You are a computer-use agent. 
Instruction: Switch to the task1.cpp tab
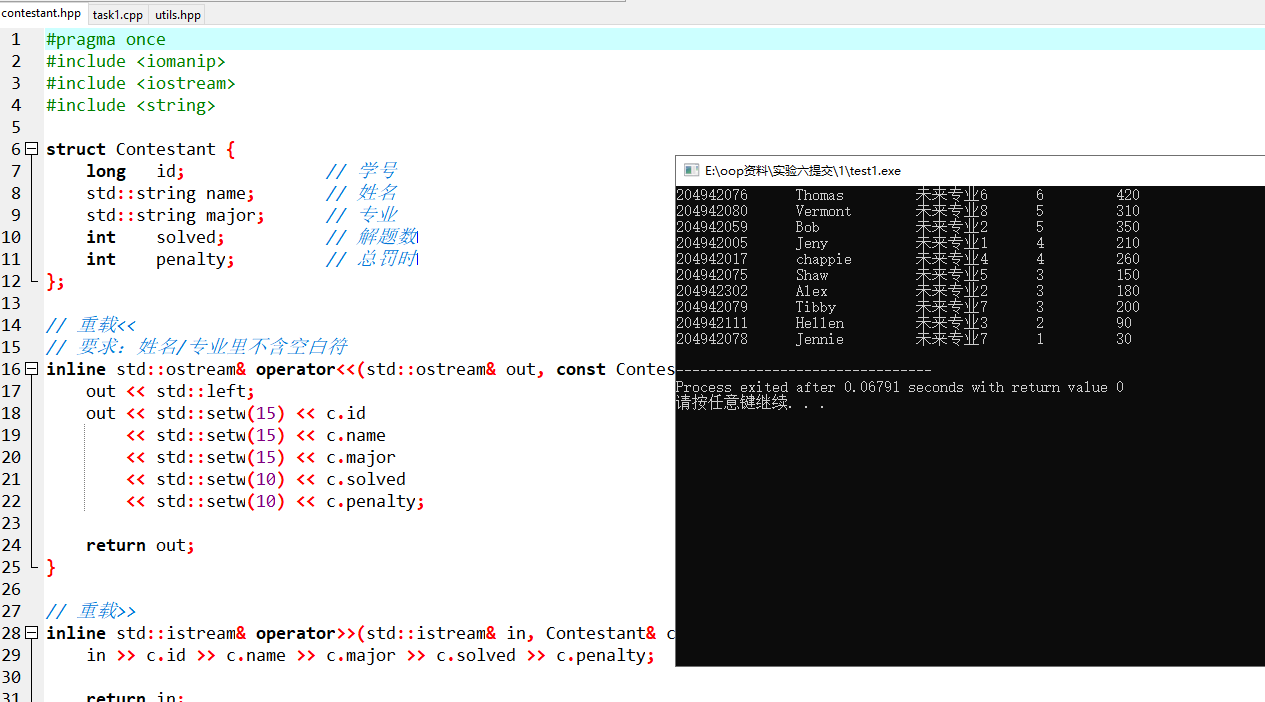117,14
